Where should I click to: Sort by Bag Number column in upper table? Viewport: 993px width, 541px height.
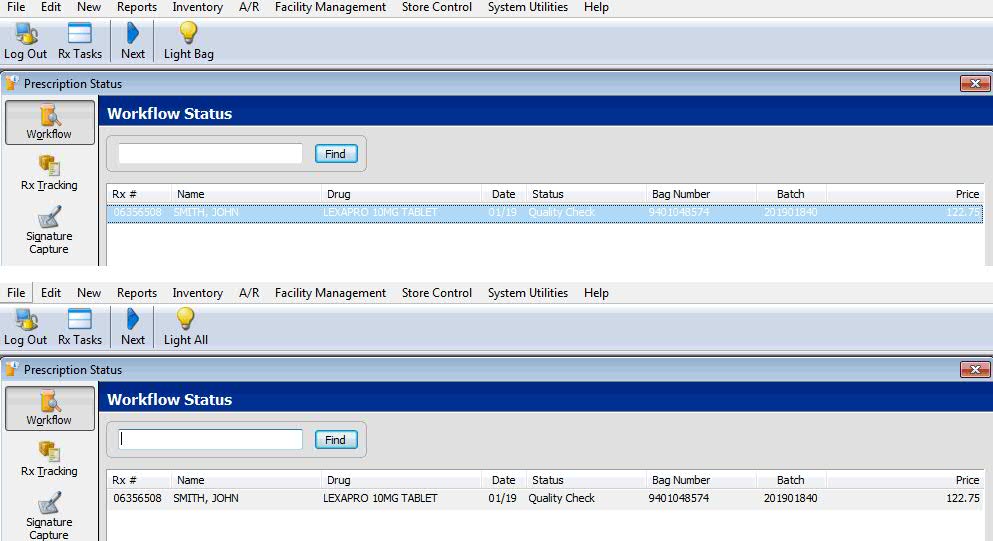tap(701, 194)
